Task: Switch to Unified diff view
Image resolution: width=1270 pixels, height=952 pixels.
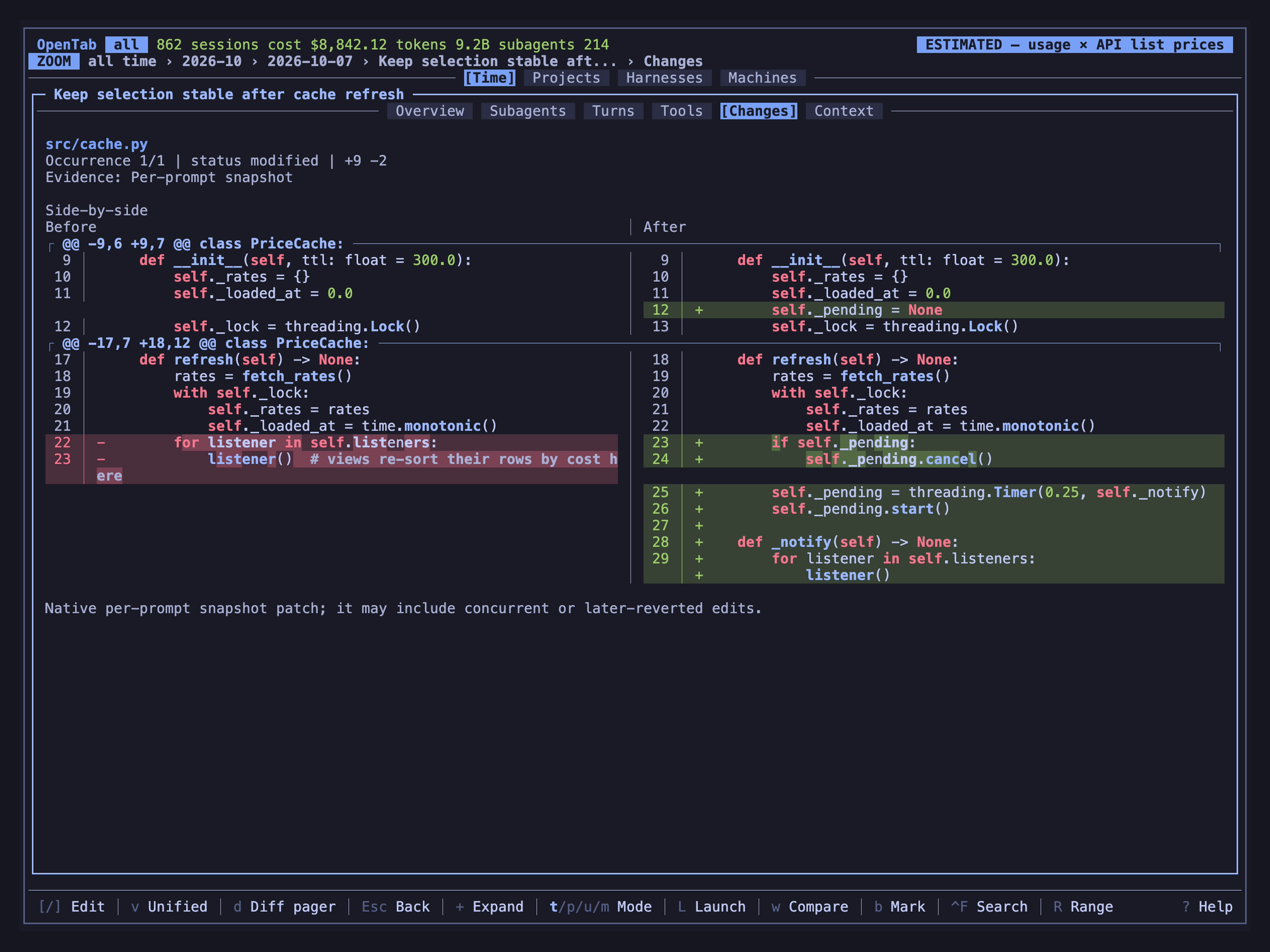Action: click(169, 907)
